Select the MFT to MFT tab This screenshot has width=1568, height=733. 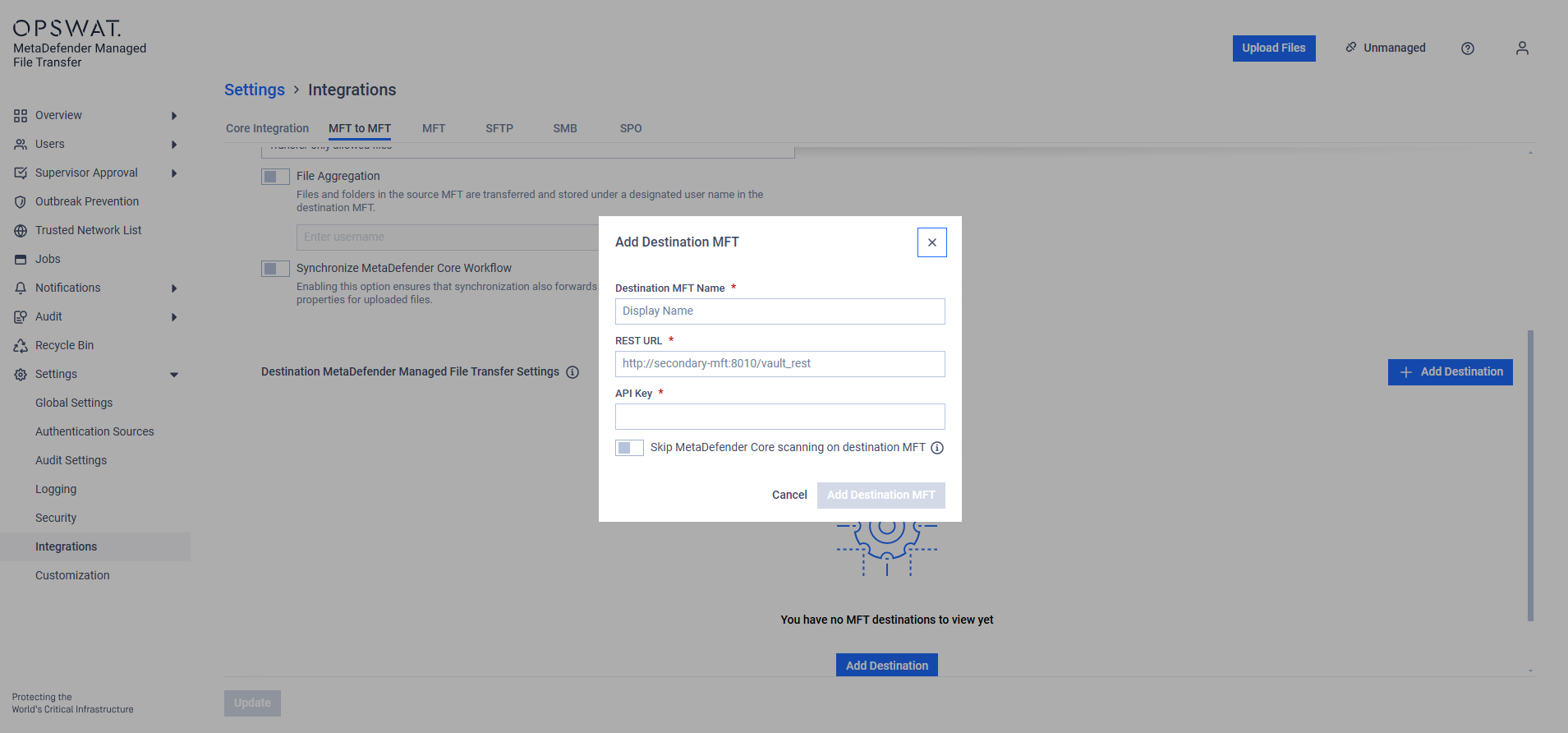(360, 128)
